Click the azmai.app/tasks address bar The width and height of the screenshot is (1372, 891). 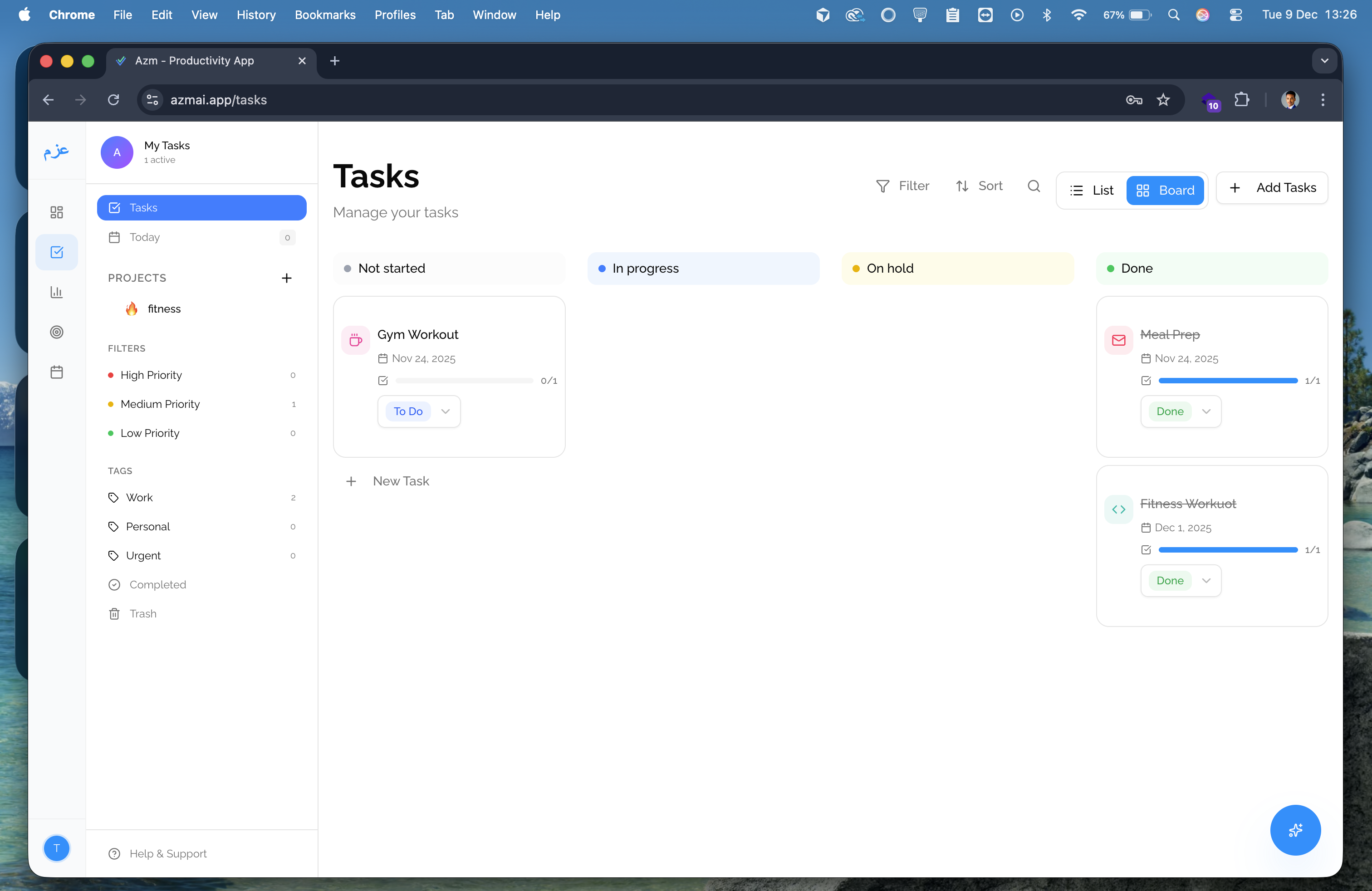coord(219,100)
